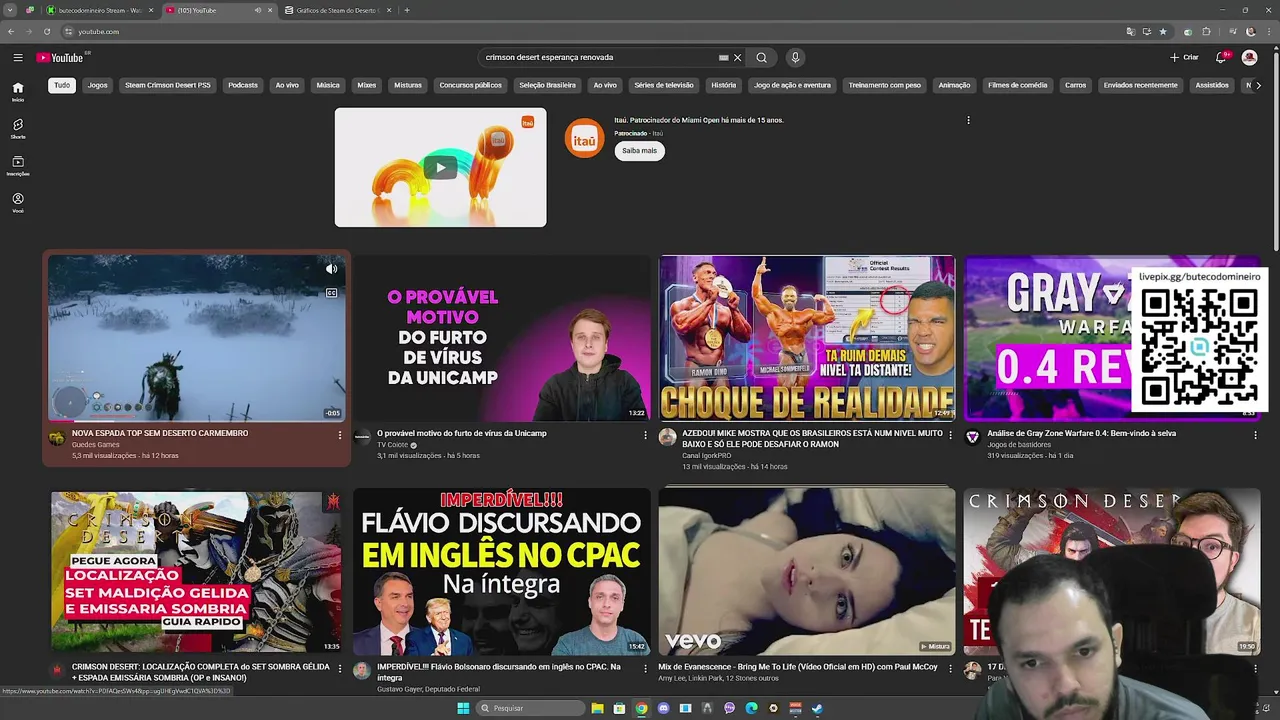Open Discord from the taskbar

point(663,708)
